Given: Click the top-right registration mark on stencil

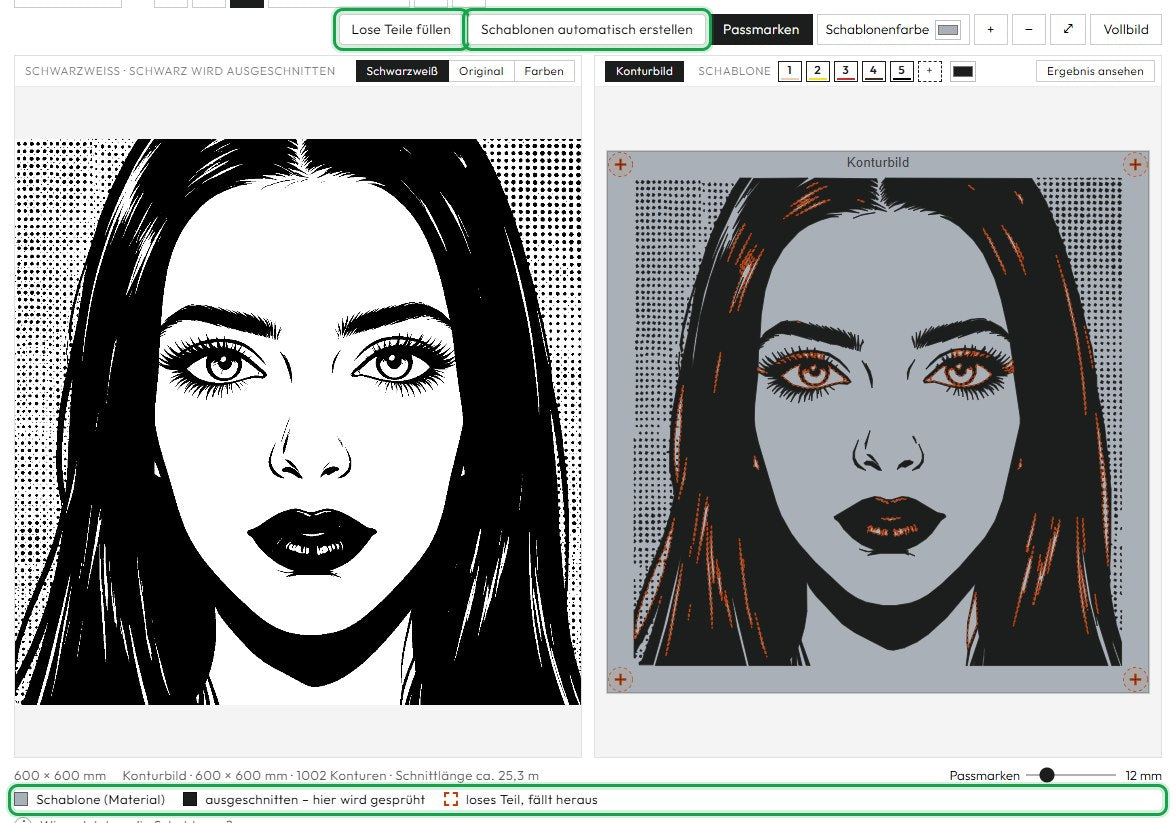Looking at the screenshot, I should pos(1135,164).
